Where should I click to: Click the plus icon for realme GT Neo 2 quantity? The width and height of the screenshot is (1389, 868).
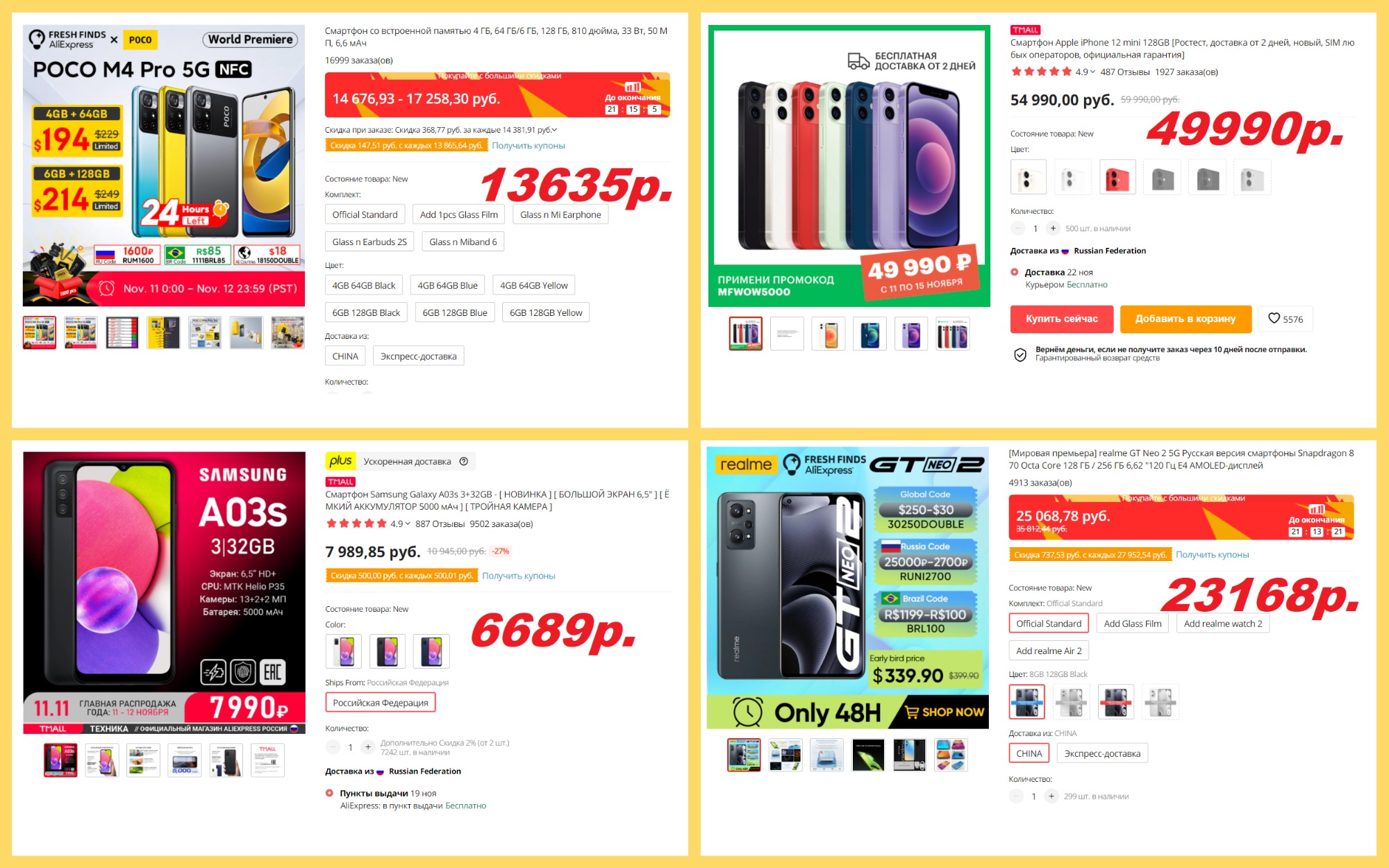pos(1051,796)
